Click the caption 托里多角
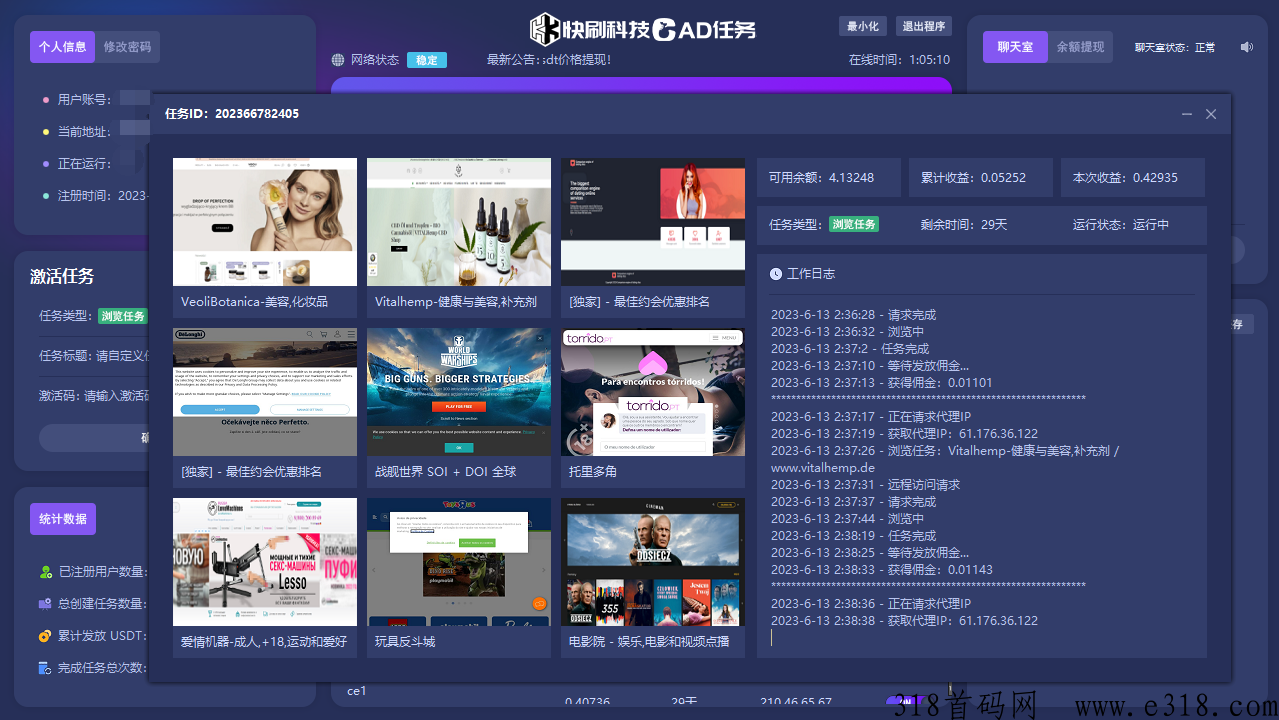This screenshot has width=1279, height=720. pyautogui.click(x=593, y=472)
